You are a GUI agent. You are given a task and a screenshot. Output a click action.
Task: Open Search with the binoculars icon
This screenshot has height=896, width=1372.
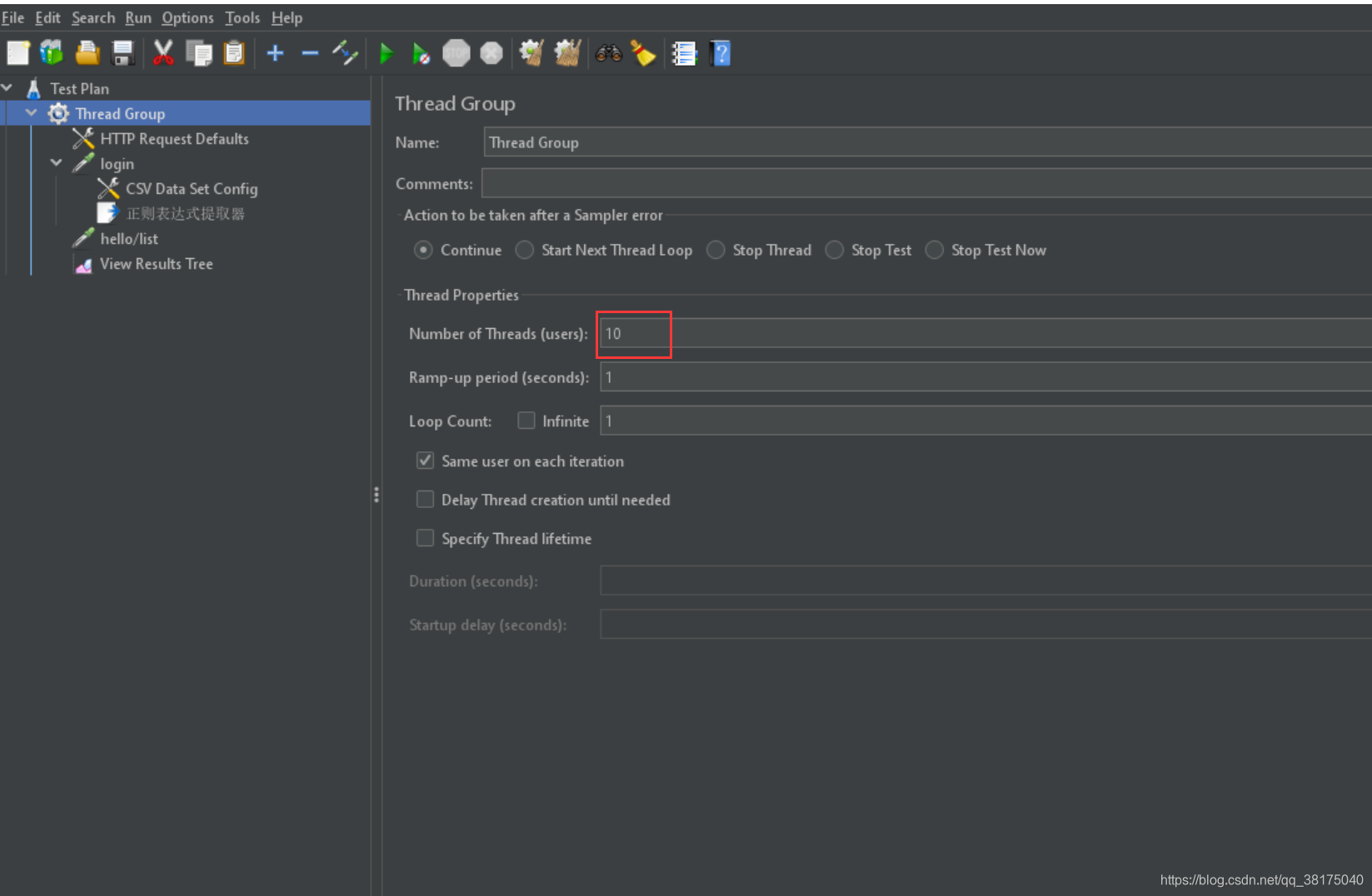coord(609,53)
